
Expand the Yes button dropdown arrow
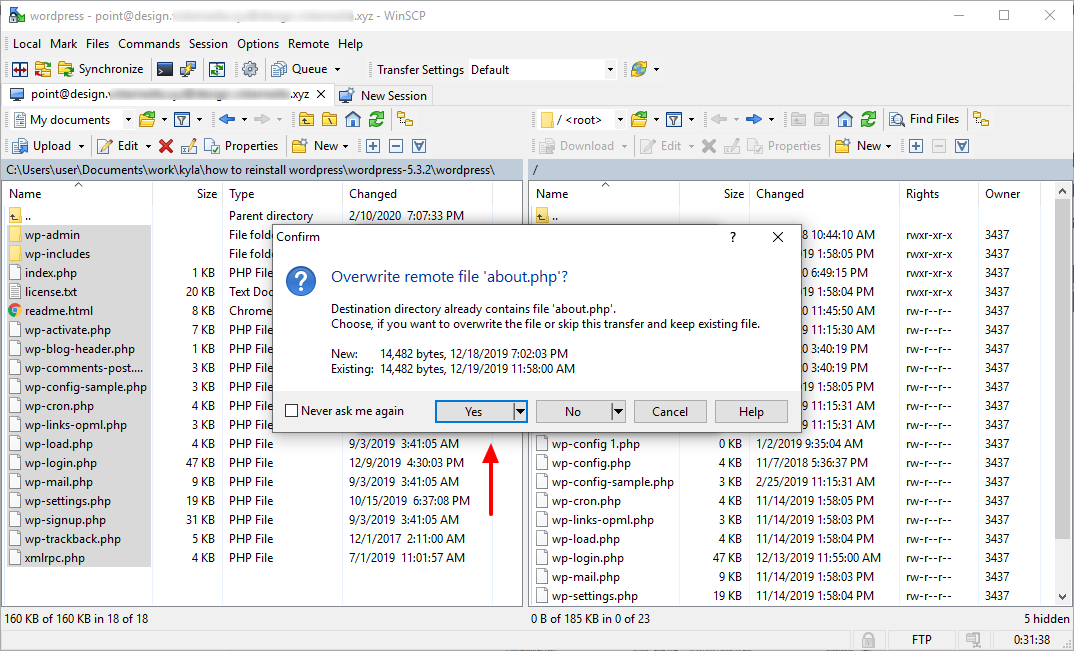point(521,412)
